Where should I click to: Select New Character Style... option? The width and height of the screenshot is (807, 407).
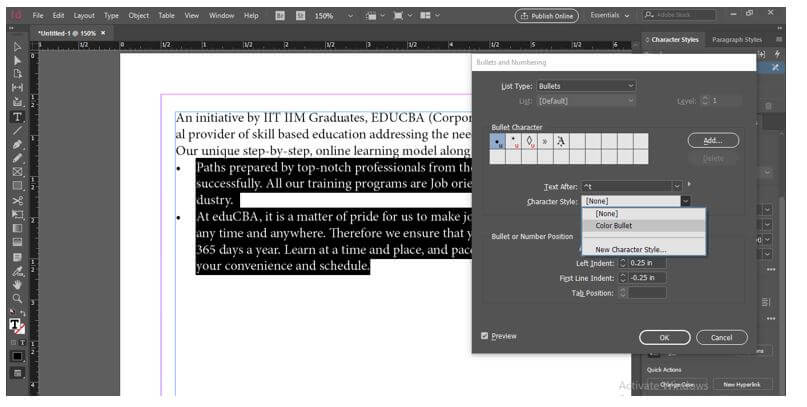point(644,250)
